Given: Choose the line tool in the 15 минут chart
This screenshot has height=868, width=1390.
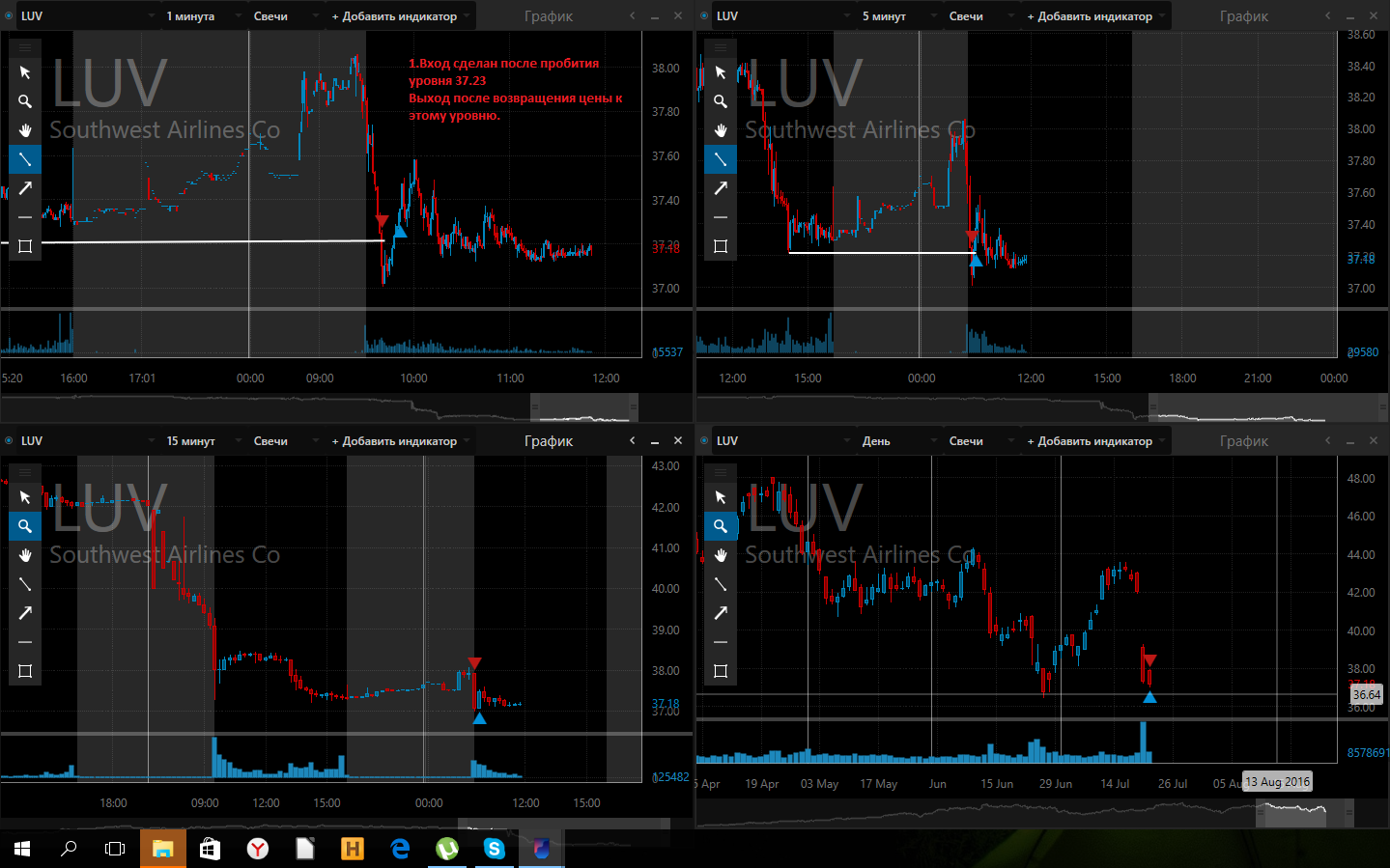Looking at the screenshot, I should (25, 584).
